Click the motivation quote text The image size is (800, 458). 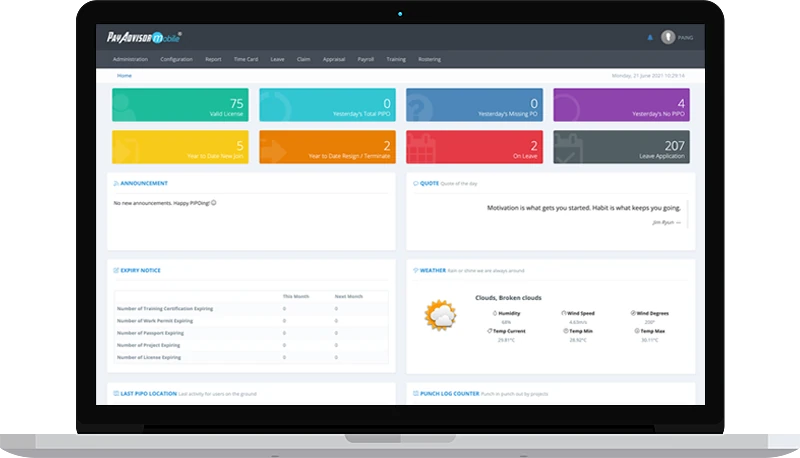tap(584, 208)
